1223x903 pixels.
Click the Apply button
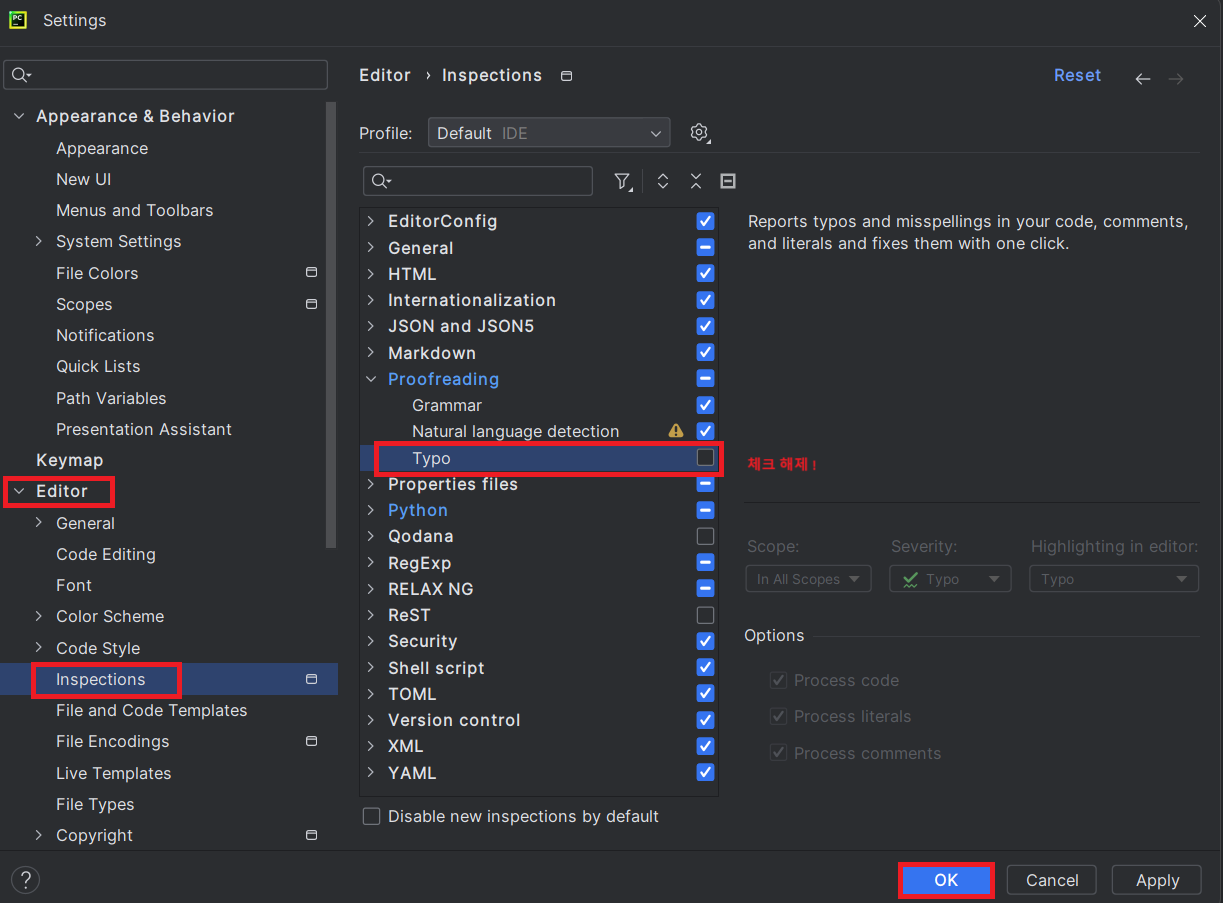(1157, 880)
